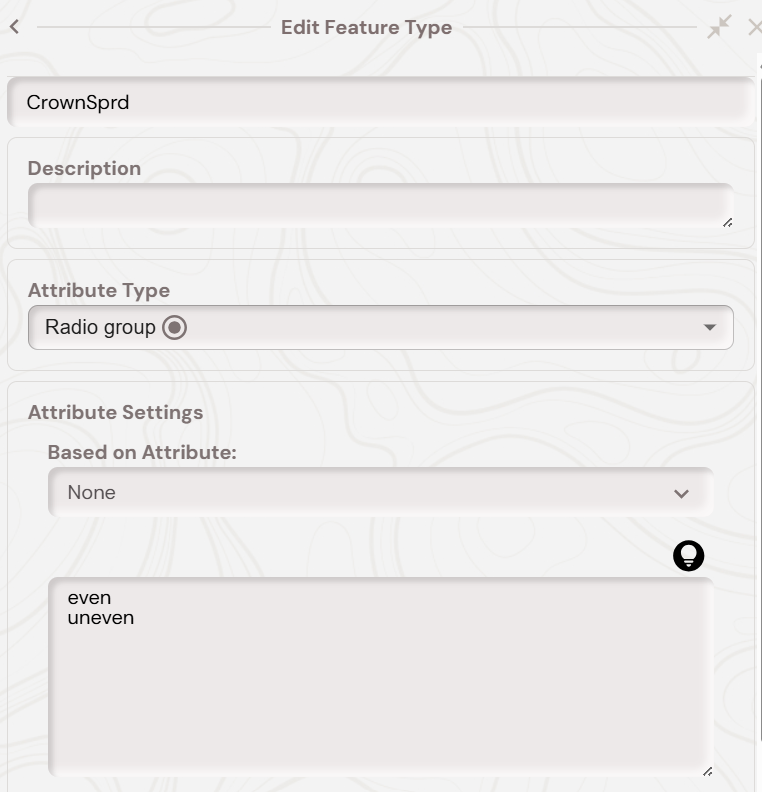Image resolution: width=762 pixels, height=792 pixels.
Task: Close the Edit Feature Type panel
Action: click(754, 27)
